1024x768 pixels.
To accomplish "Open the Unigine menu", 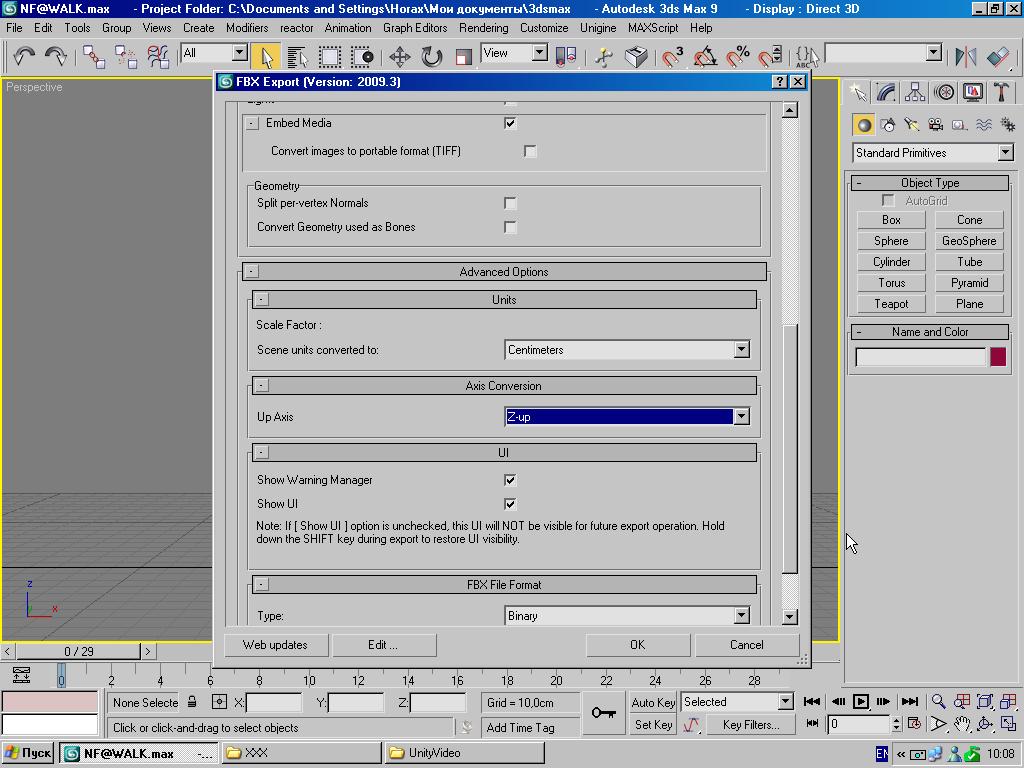I will pyautogui.click(x=598, y=28).
